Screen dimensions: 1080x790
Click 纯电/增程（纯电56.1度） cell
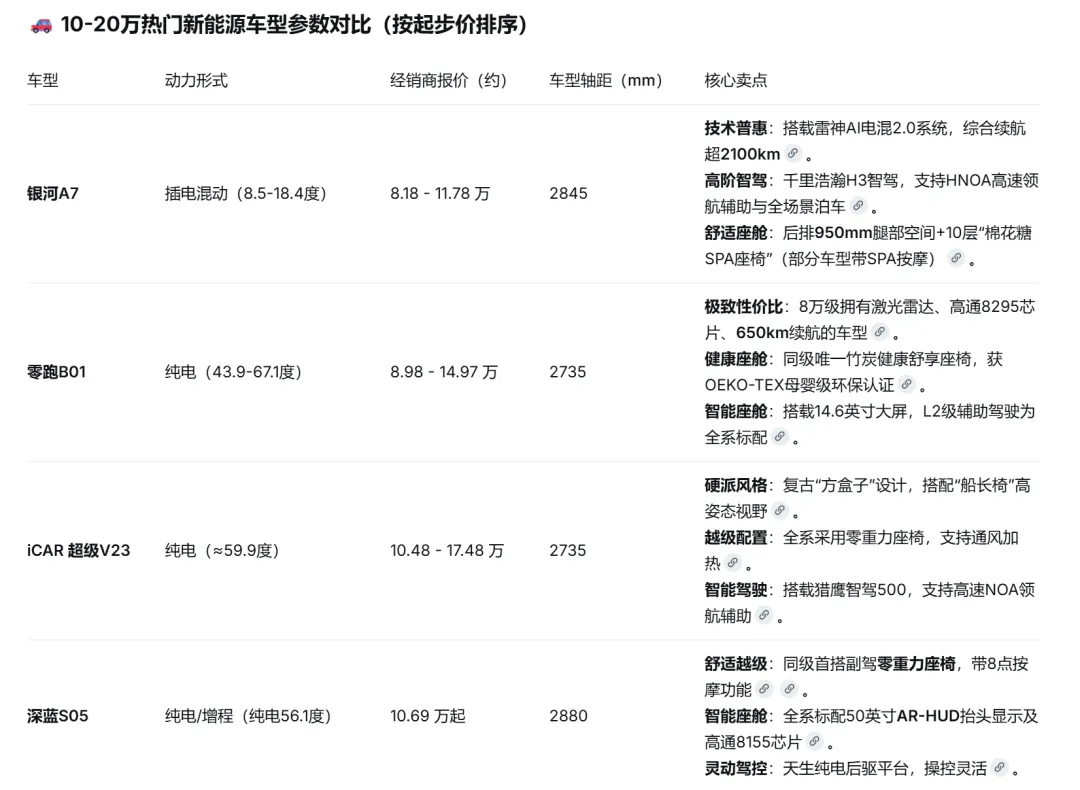[249, 716]
